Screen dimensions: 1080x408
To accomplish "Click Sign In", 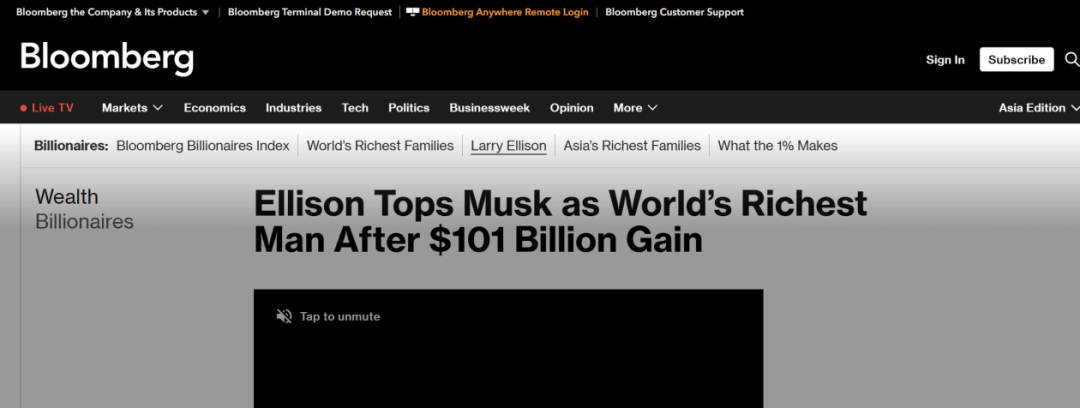I will [x=945, y=60].
